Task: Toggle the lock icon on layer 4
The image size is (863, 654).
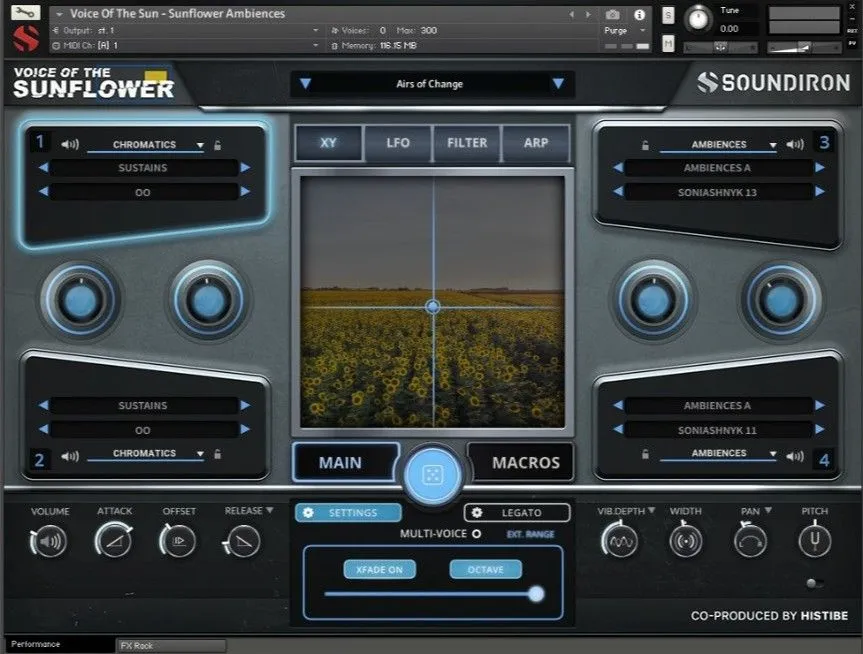Action: 645,454
